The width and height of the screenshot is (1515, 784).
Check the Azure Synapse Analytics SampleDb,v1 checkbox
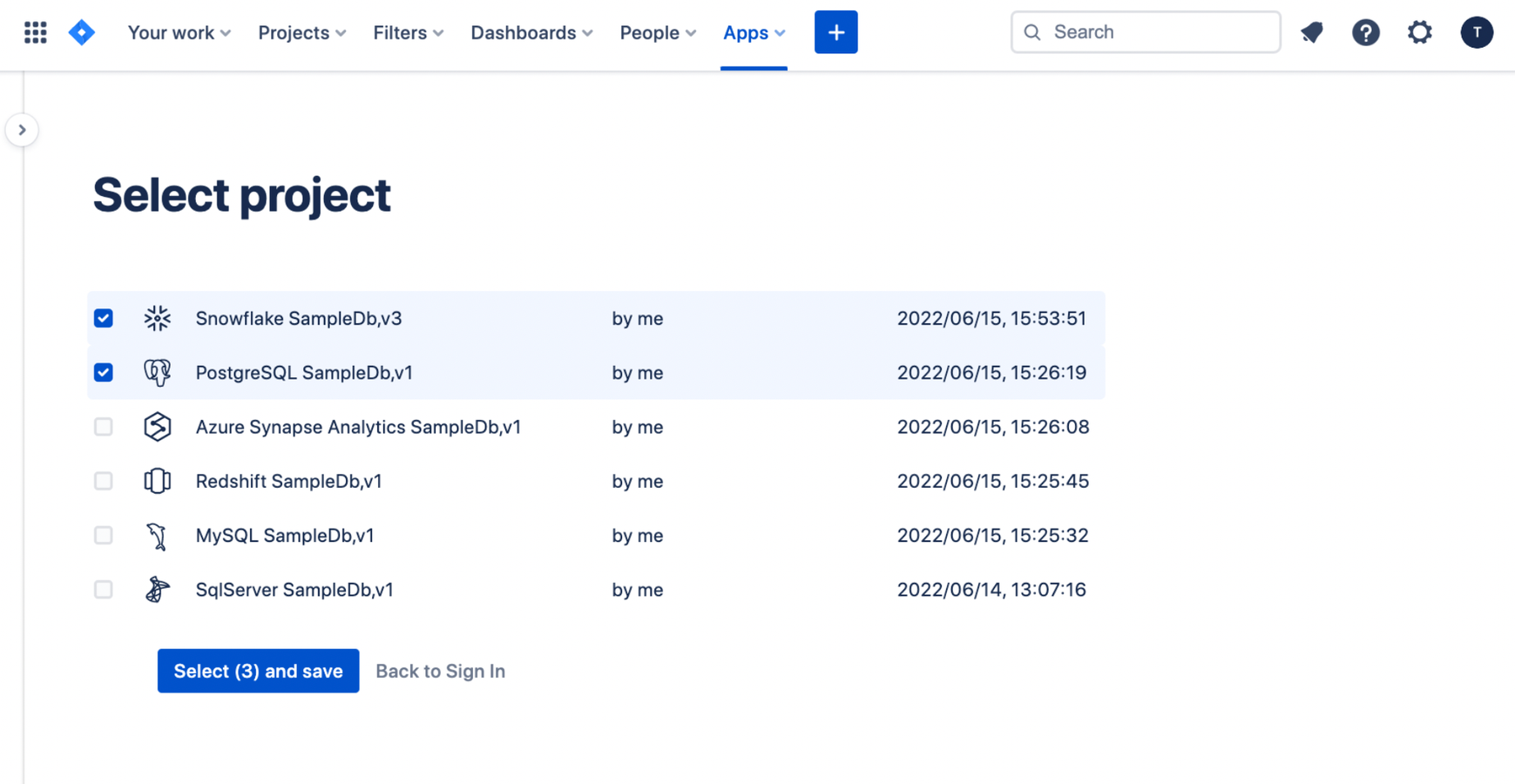(104, 427)
